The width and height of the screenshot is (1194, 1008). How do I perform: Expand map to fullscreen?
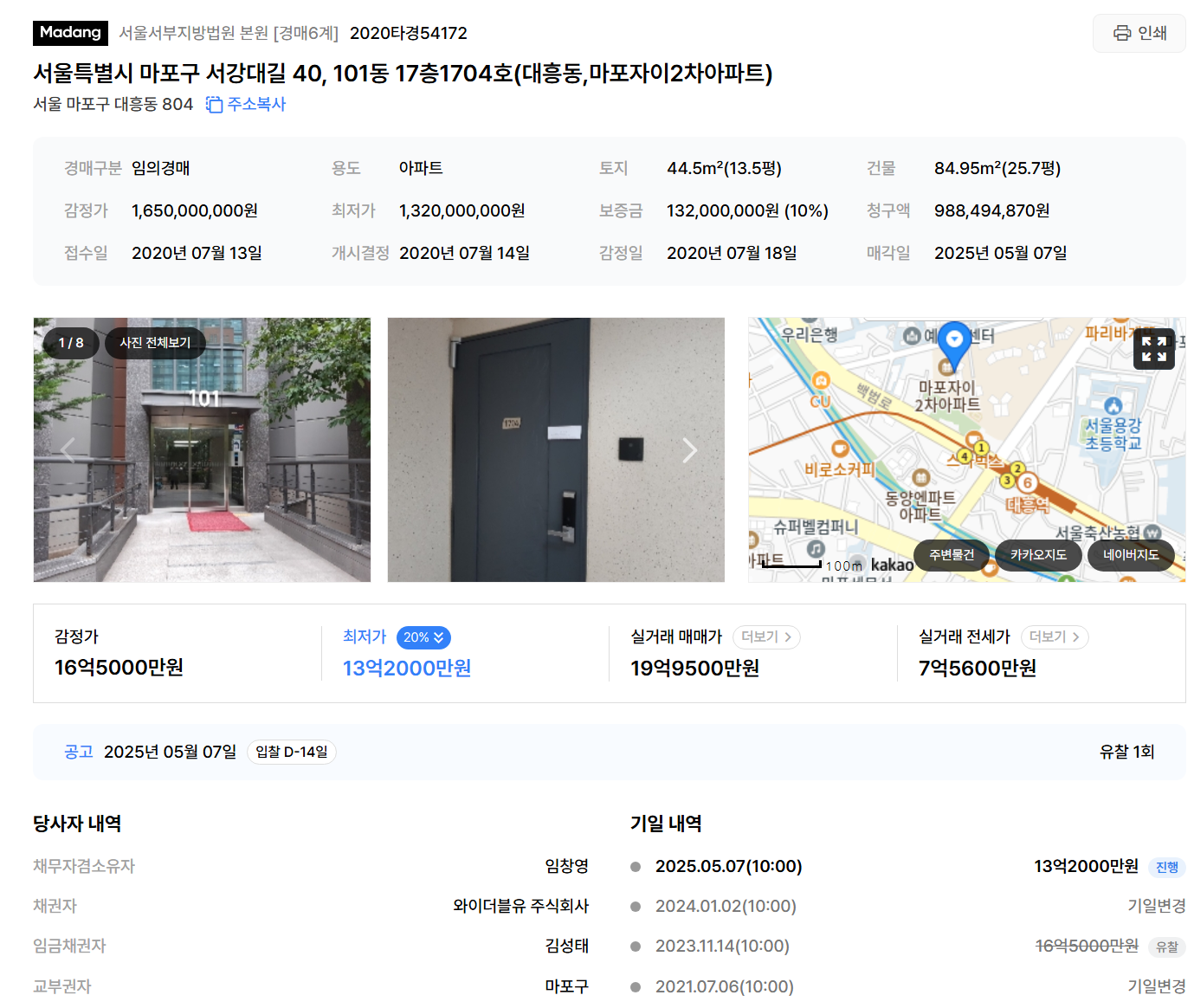(x=1154, y=349)
